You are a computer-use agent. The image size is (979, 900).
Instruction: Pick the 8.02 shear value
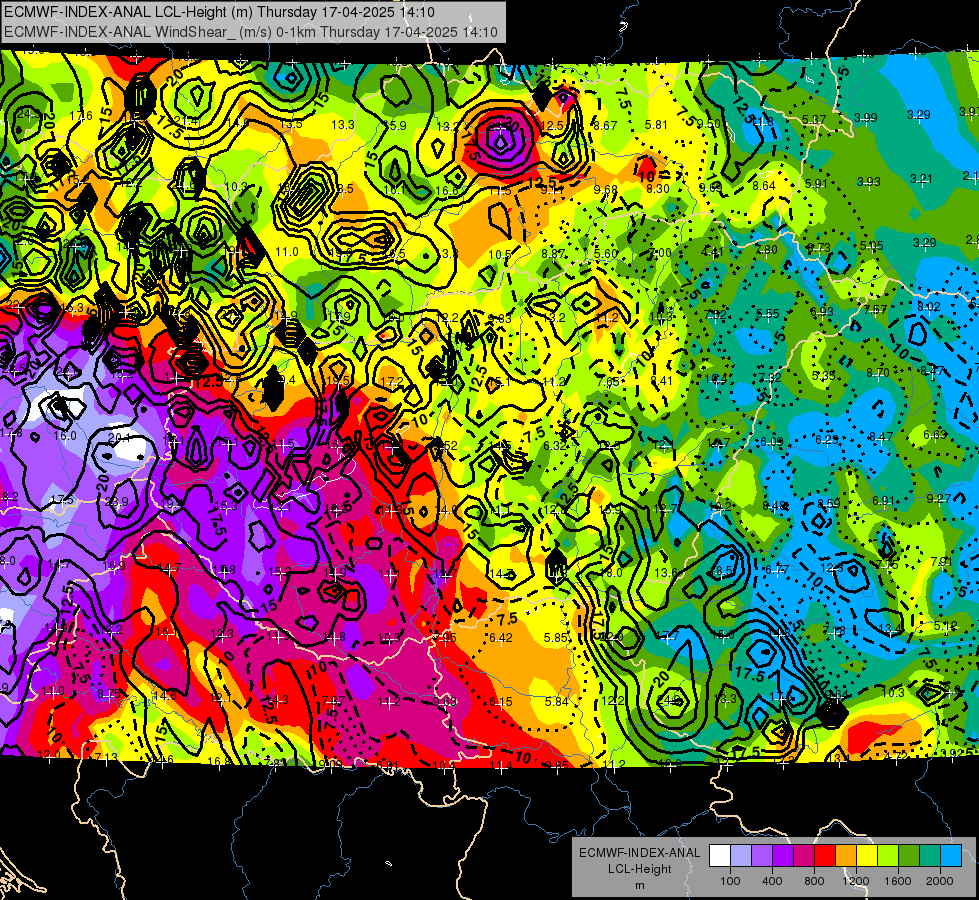coord(928,307)
